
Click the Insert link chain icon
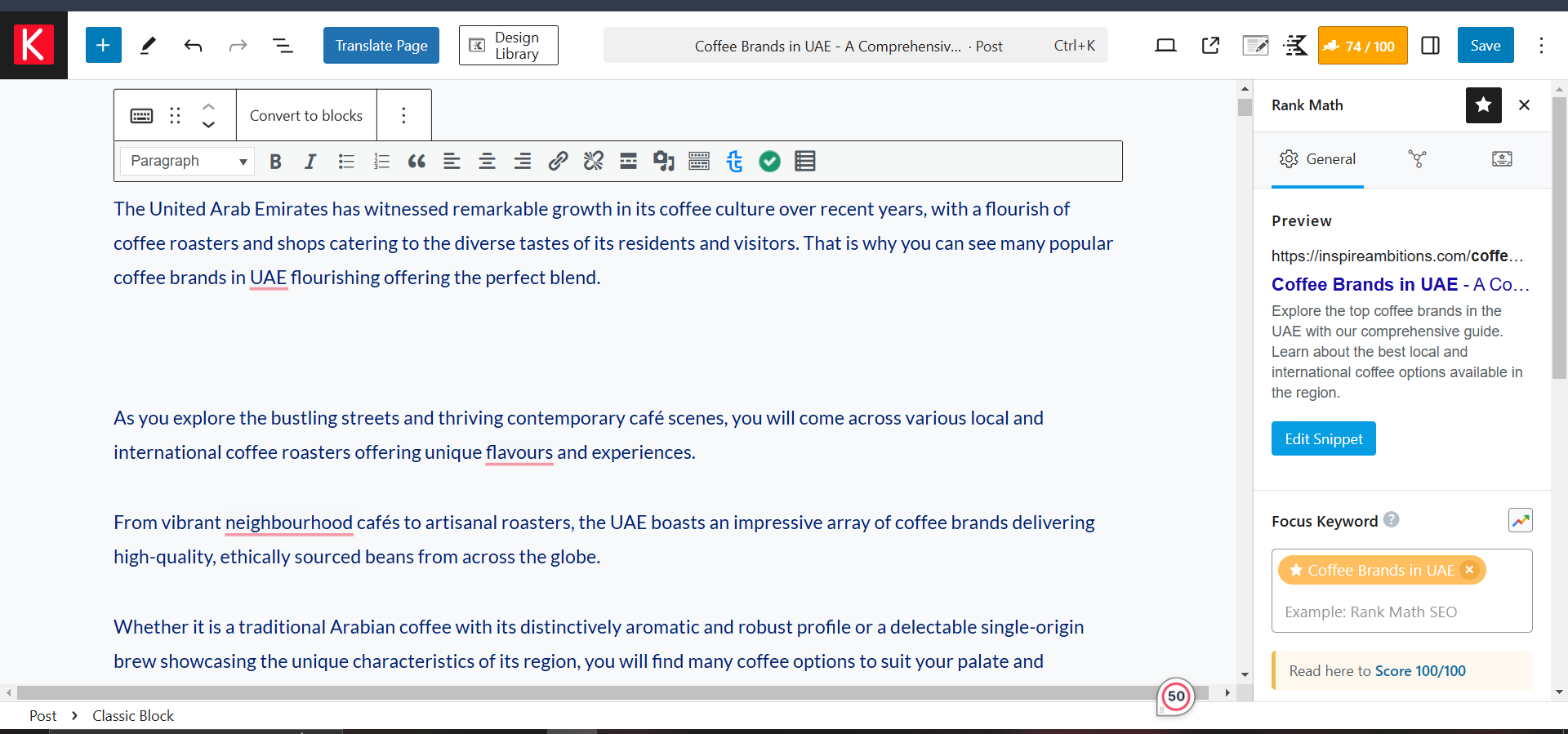[x=558, y=161]
